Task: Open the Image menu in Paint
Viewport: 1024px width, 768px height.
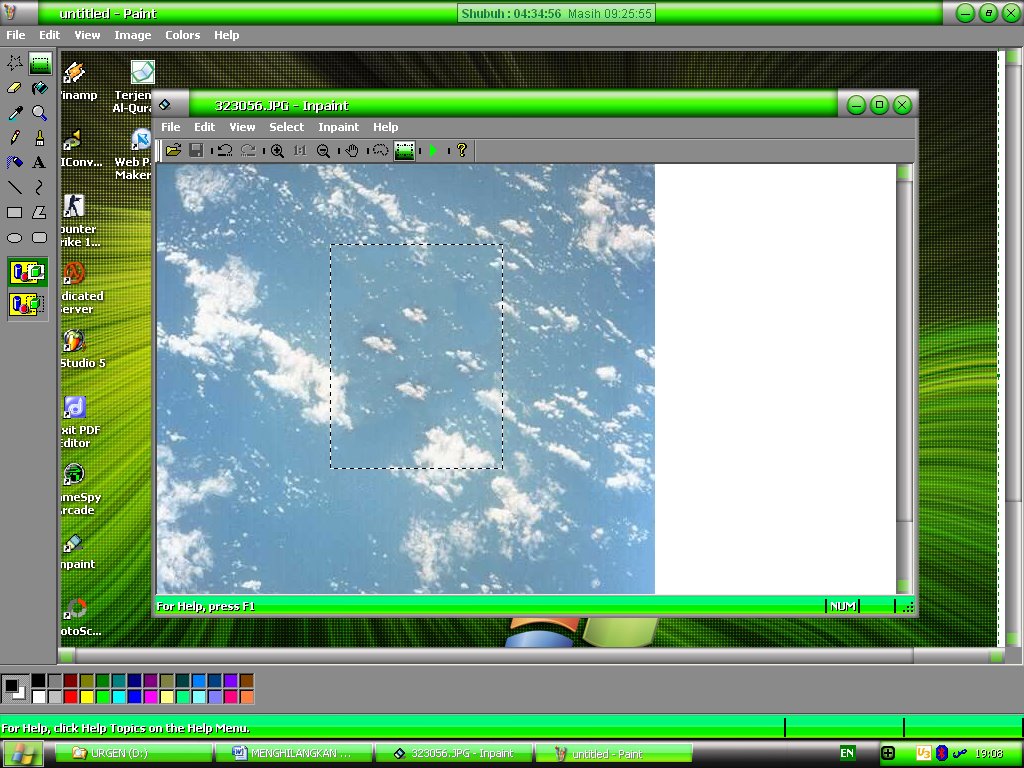Action: click(x=133, y=35)
